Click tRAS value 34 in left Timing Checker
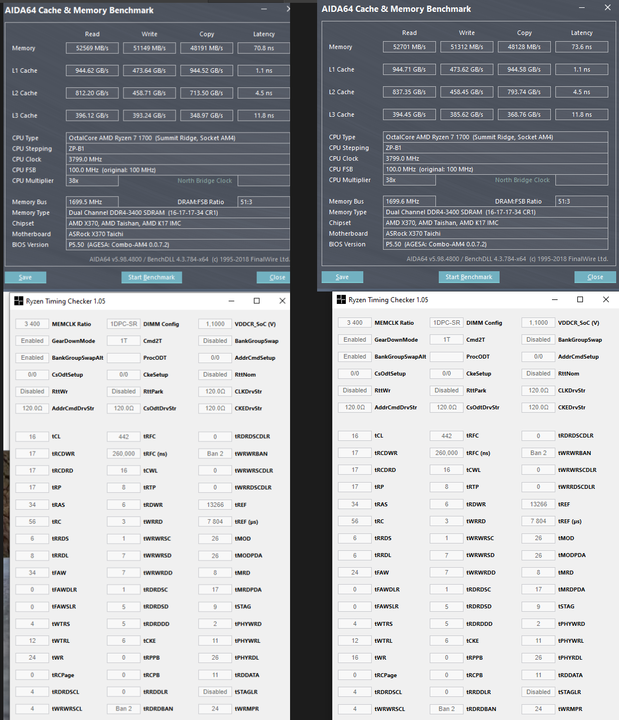The height and width of the screenshot is (720, 619). [x=32, y=505]
